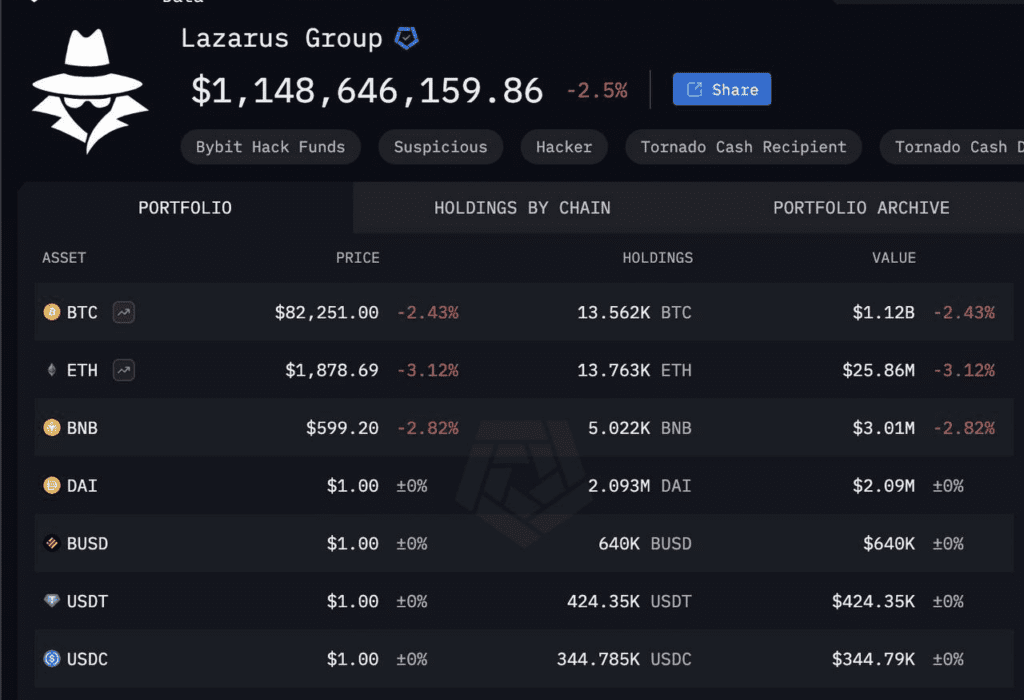The width and height of the screenshot is (1024, 700).
Task: Open the Tornado Cash Recipient tag
Action: tap(743, 147)
